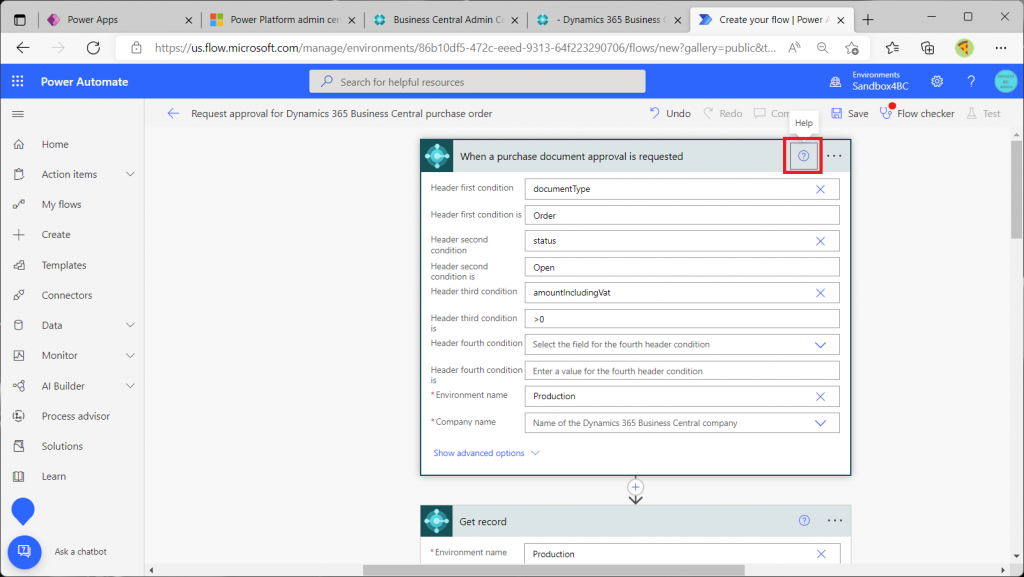
Task: Open Create in the sidebar
Action: click(x=56, y=234)
